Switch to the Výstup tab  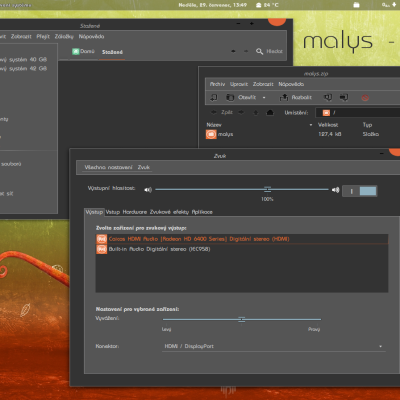pos(94,212)
